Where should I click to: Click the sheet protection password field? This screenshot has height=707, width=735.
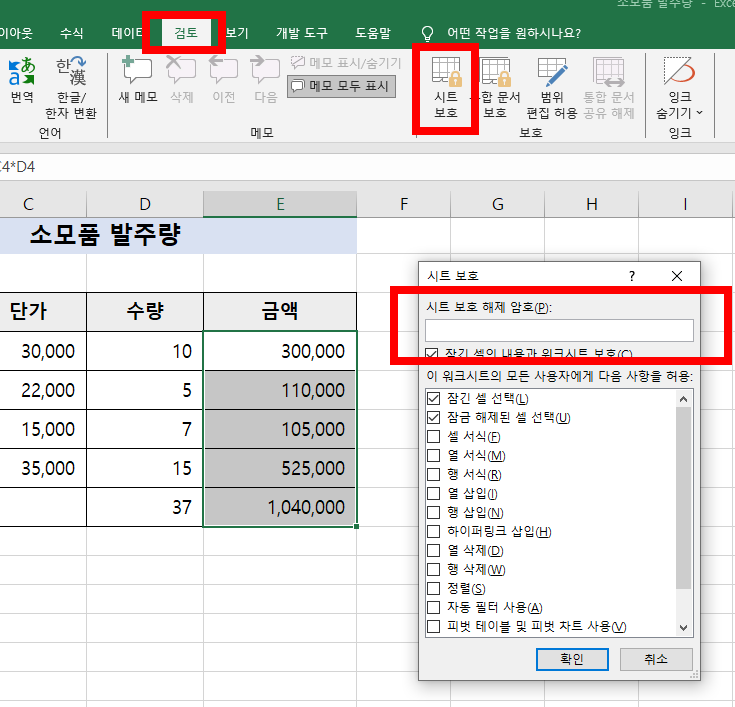pyautogui.click(x=559, y=331)
